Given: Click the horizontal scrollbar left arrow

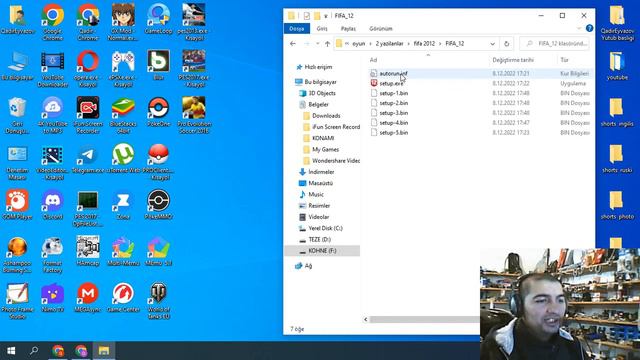Looking at the screenshot, I should point(366,320).
